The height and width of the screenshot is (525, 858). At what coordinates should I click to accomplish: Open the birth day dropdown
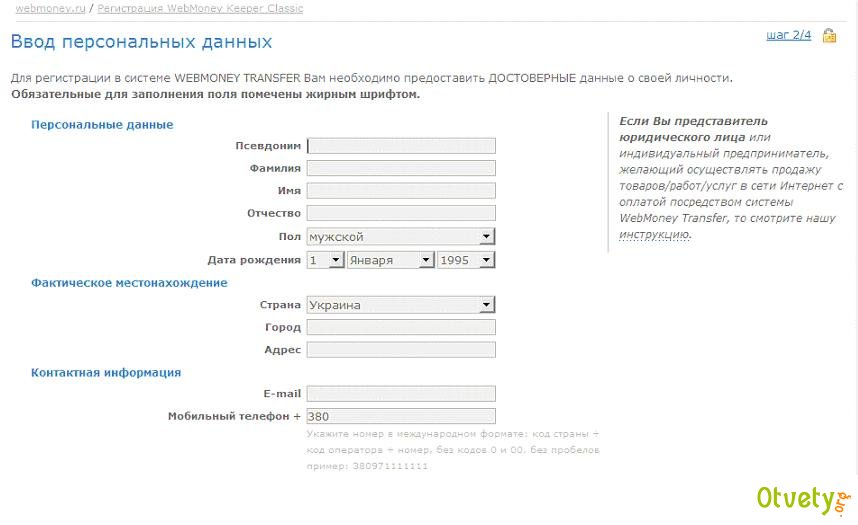click(x=324, y=260)
